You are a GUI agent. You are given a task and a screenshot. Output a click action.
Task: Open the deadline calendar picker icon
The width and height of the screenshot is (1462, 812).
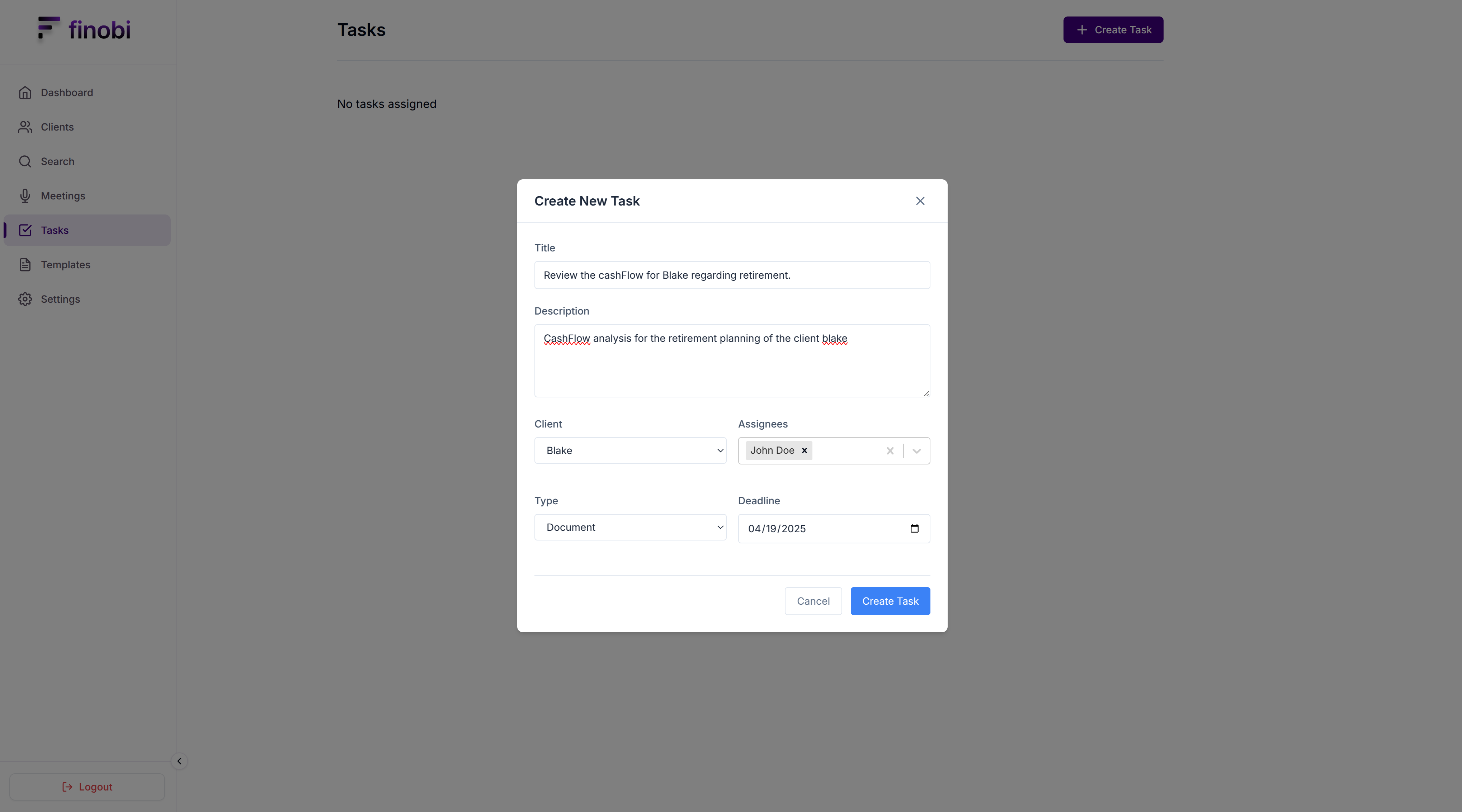pyautogui.click(x=914, y=528)
